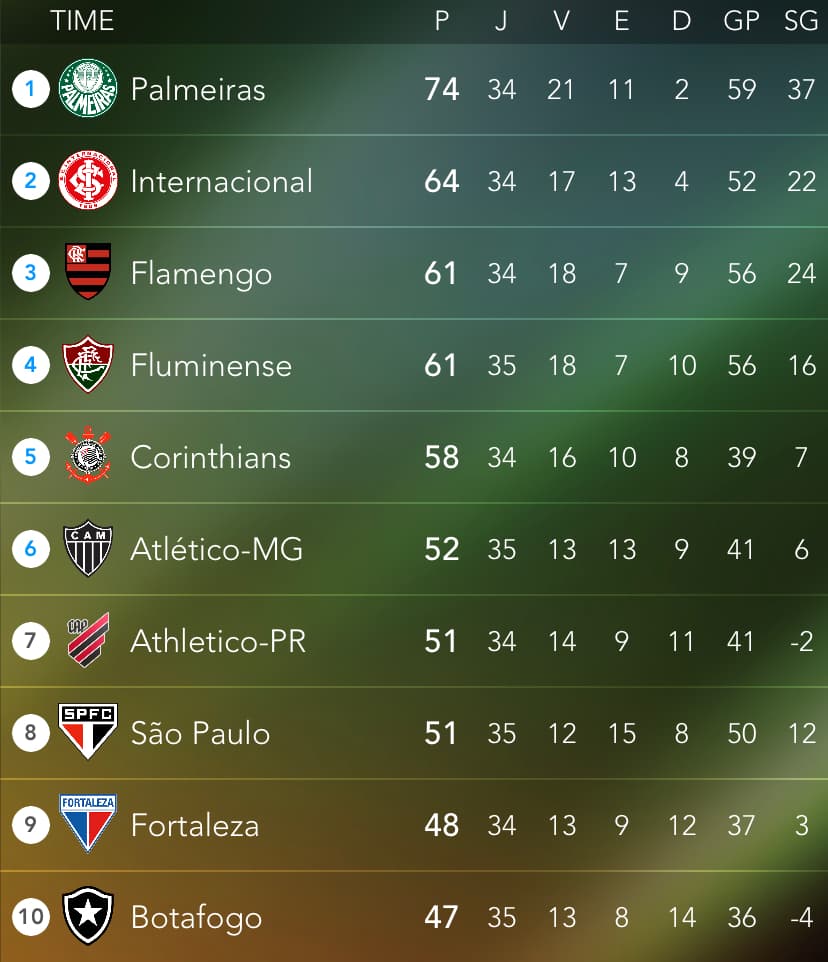Screen dimensions: 828x962
Task: Select the Atlético-MG CAM crest
Action: 88,548
